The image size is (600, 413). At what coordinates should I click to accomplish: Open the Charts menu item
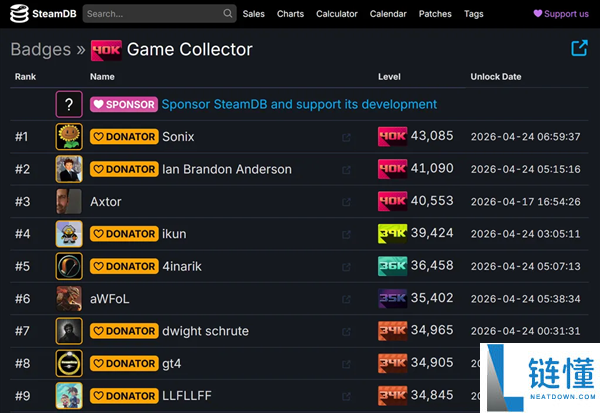(x=290, y=14)
